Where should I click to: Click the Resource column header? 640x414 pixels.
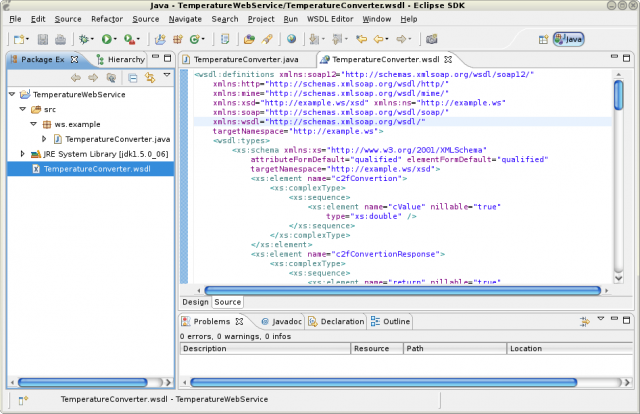[x=377, y=349]
